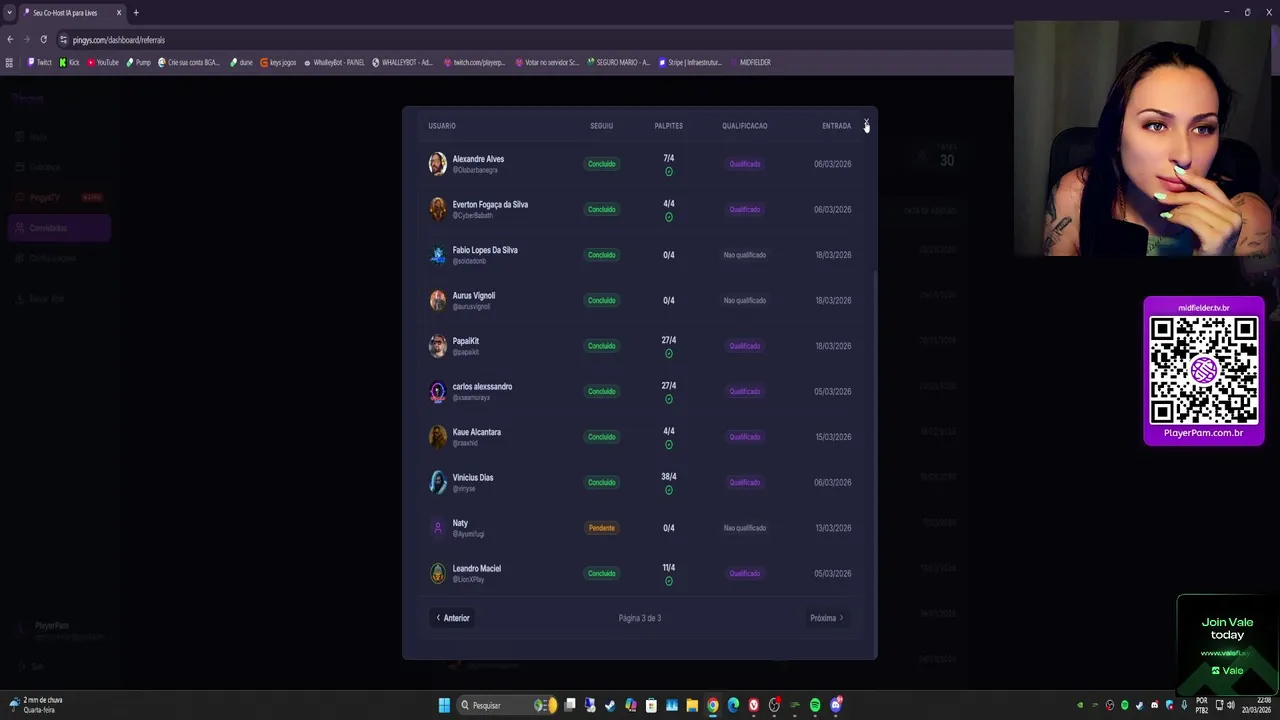Screen dimensions: 1280x720
Task: Open WhalleyBot - PAINEL bookmark
Action: click(334, 62)
